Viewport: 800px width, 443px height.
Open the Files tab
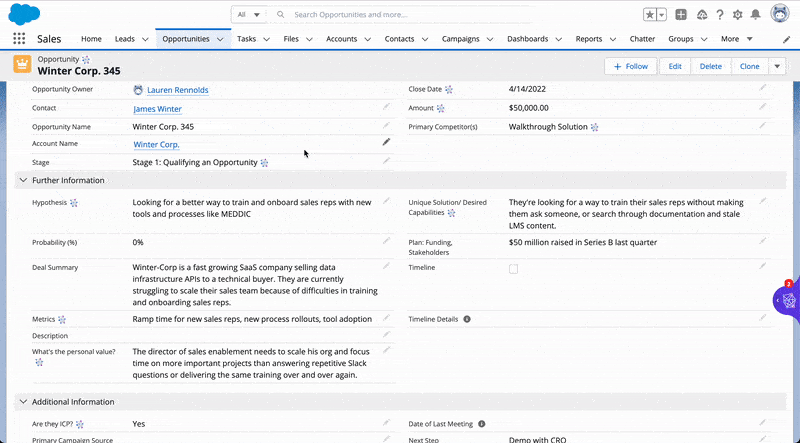click(291, 39)
